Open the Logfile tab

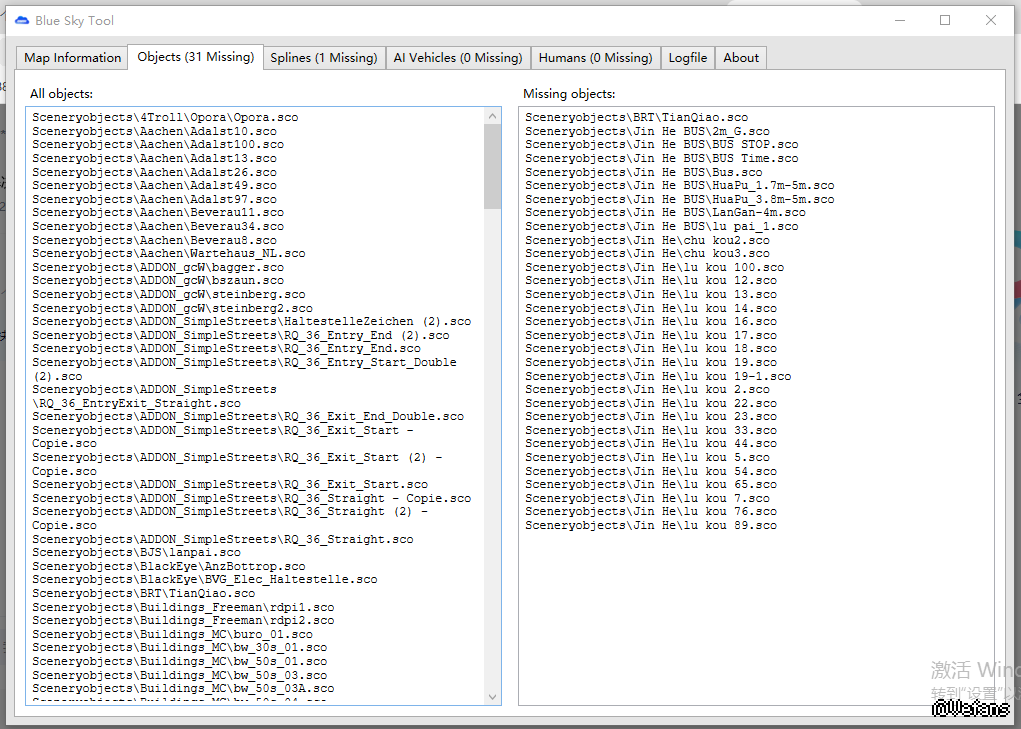click(x=688, y=58)
